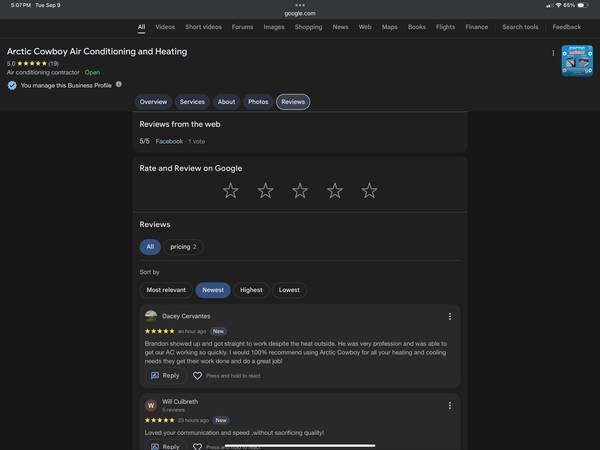Sort reviews by Newest
600x450 pixels.
coord(213,290)
